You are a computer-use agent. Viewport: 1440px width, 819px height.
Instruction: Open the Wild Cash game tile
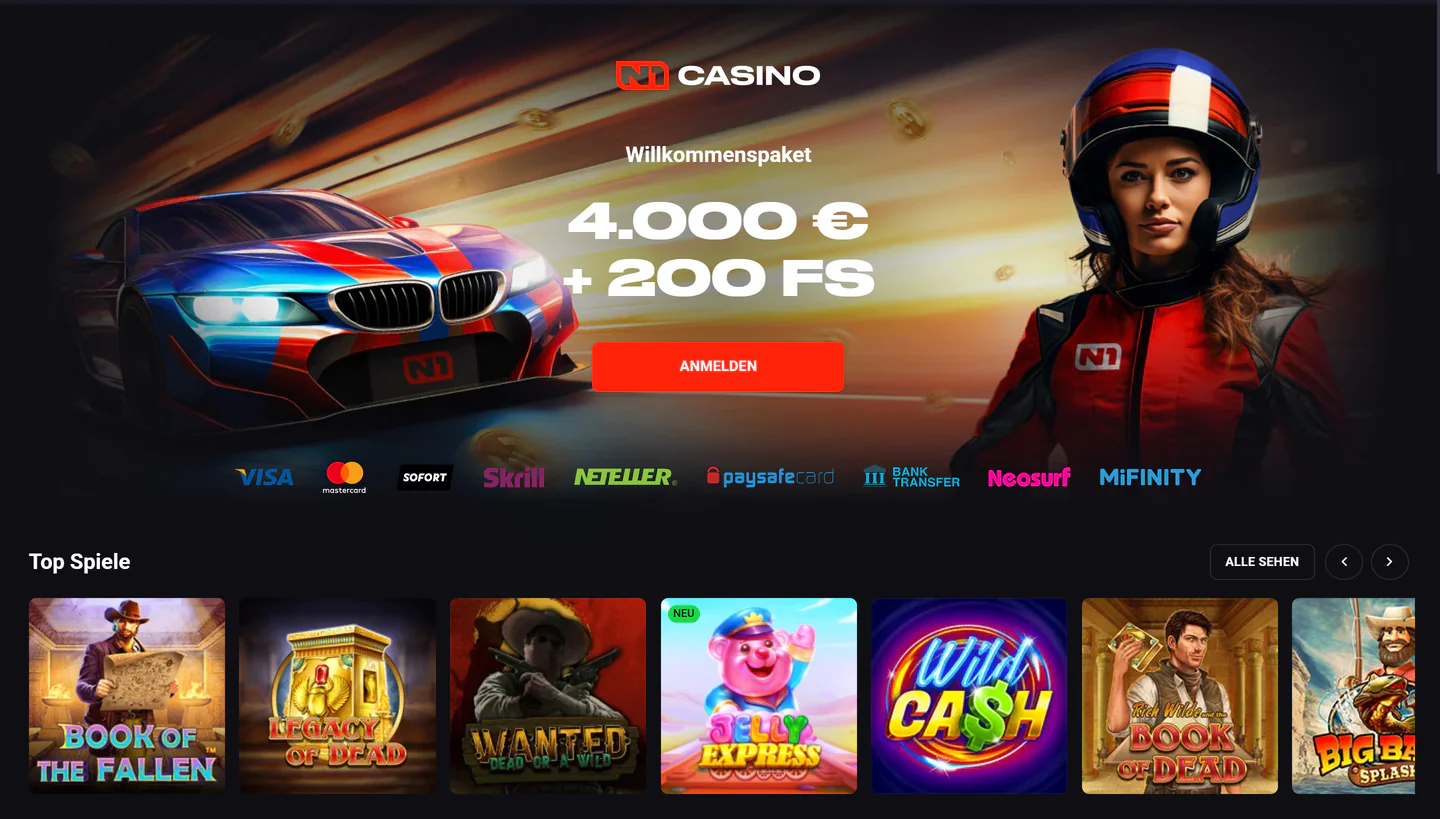coord(969,696)
